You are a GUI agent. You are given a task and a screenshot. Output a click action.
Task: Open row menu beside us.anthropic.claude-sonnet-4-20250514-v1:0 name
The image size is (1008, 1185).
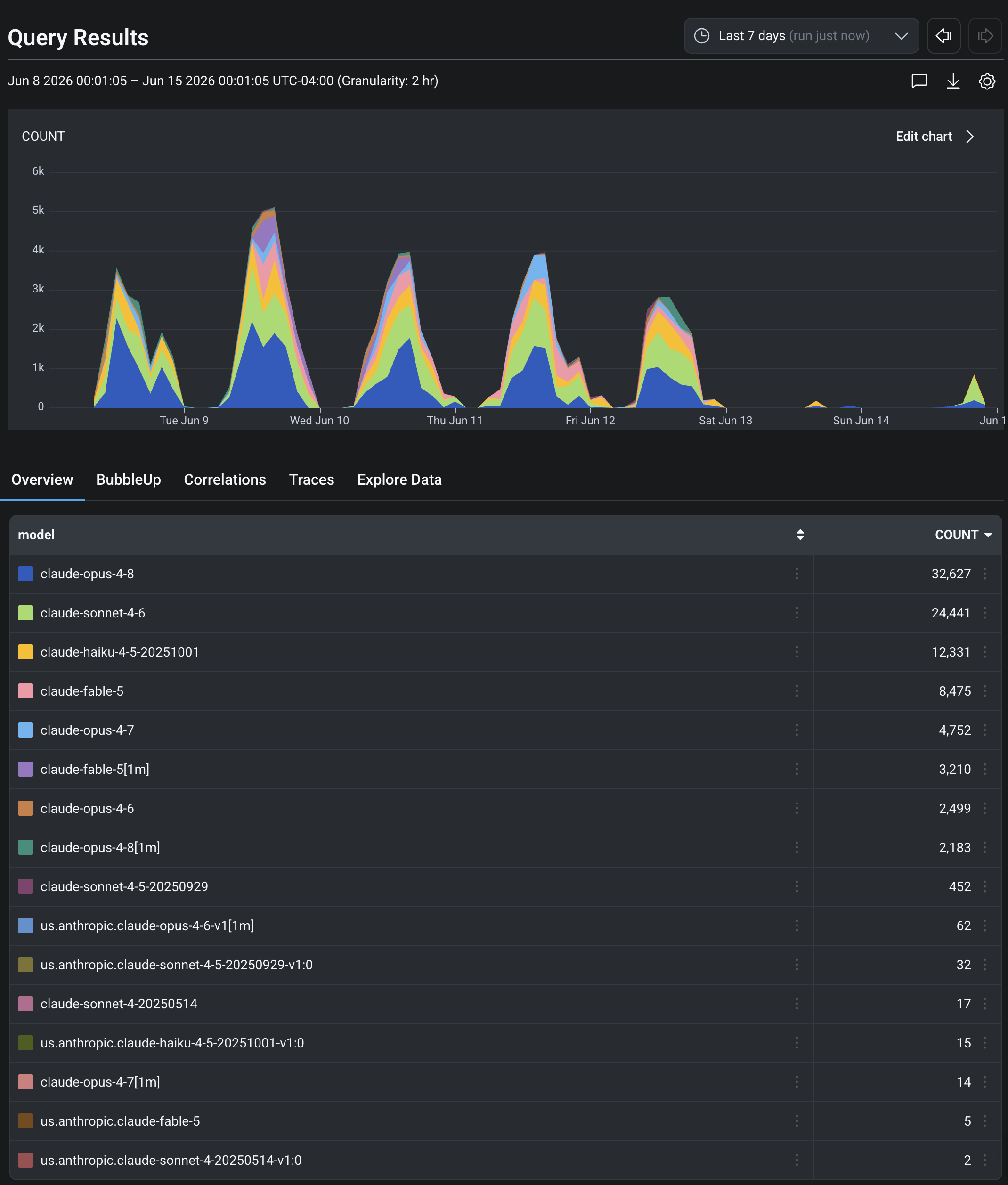pos(797,1161)
